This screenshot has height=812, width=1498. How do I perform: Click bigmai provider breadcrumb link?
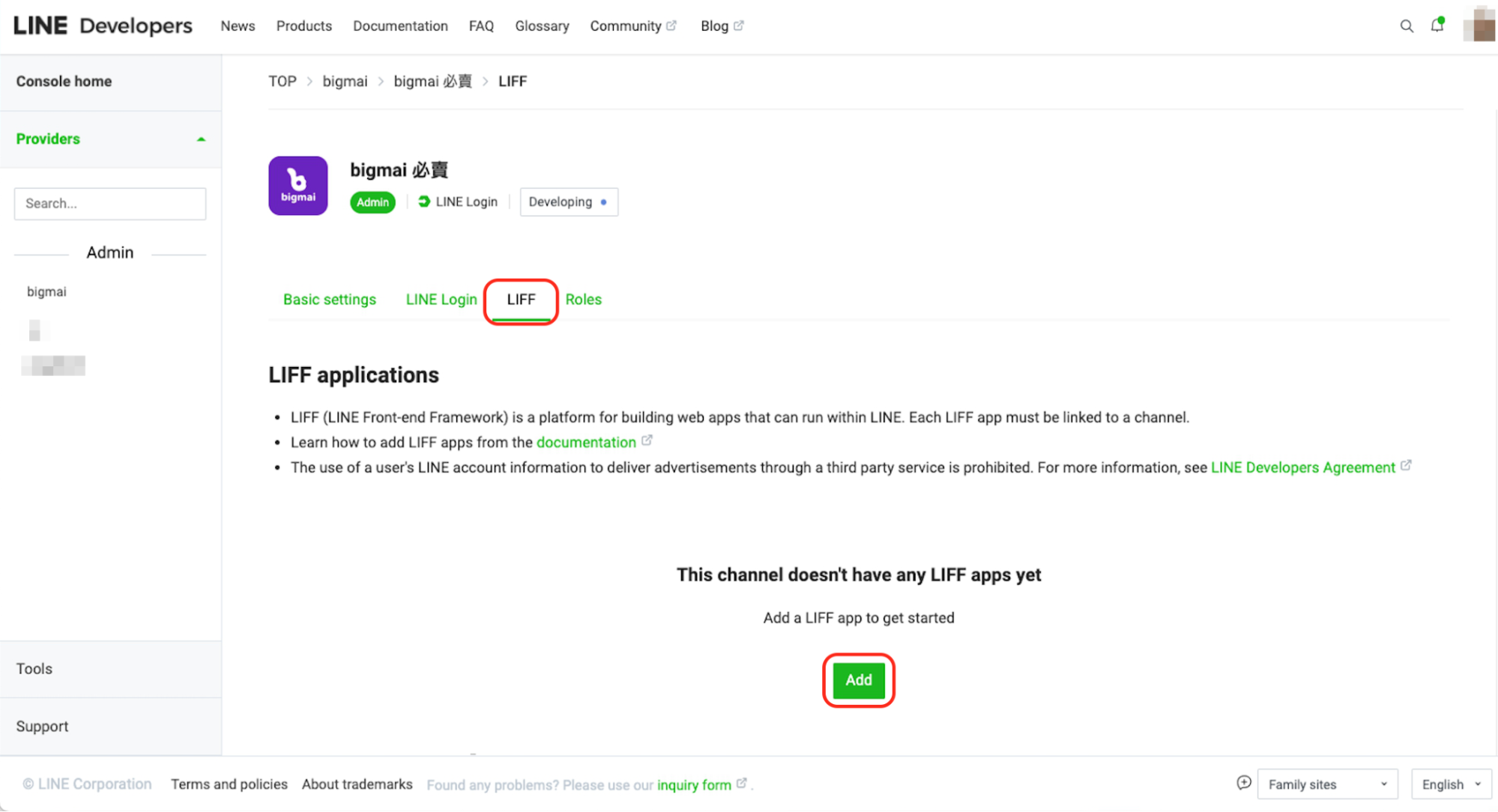(345, 82)
